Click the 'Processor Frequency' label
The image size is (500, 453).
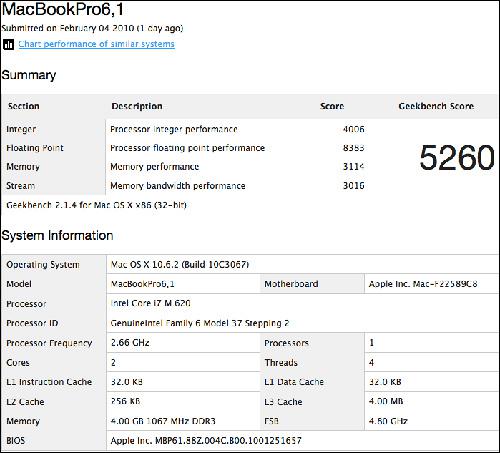tap(49, 343)
